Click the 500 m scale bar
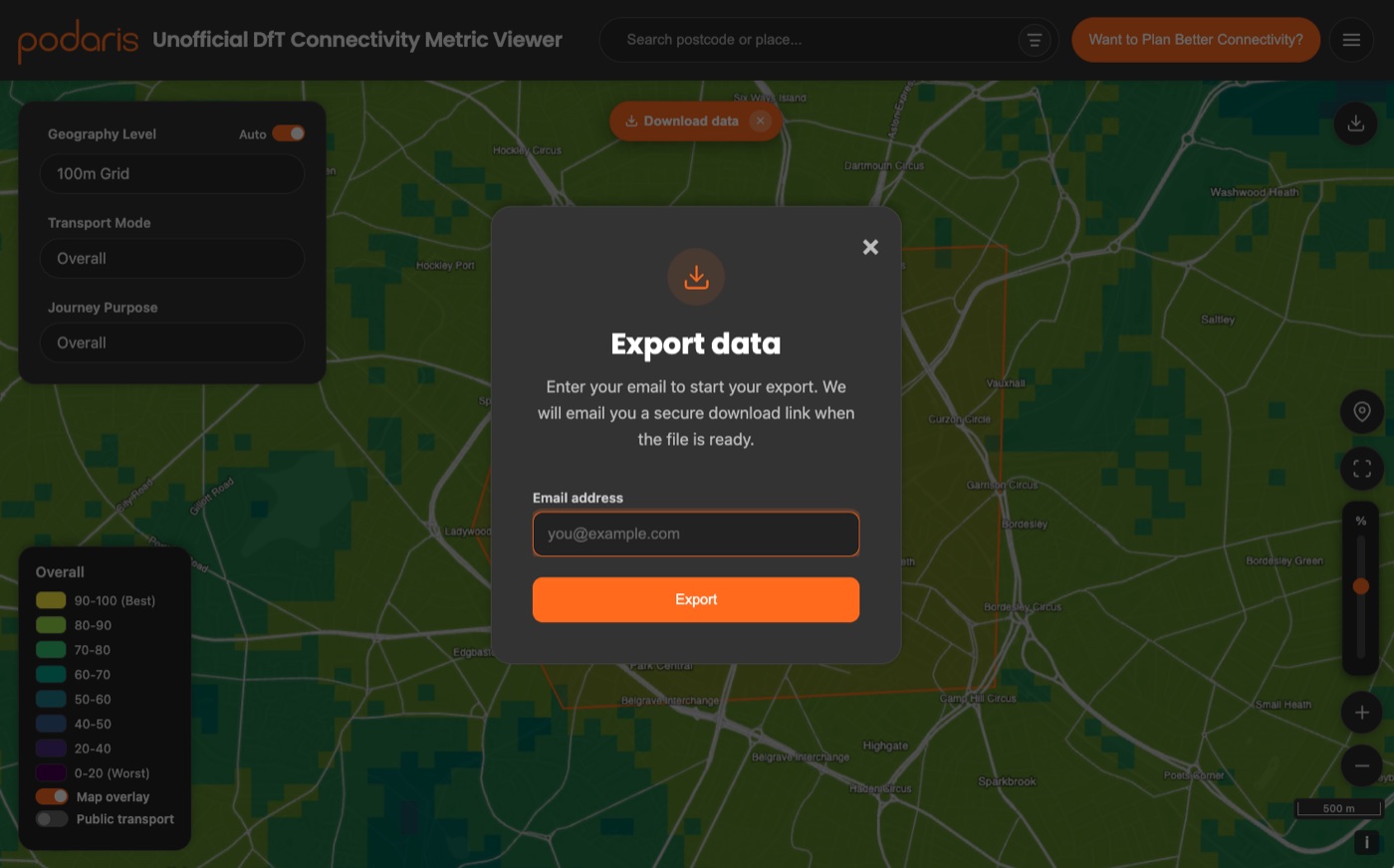Viewport: 1394px width, 868px height. point(1338,808)
